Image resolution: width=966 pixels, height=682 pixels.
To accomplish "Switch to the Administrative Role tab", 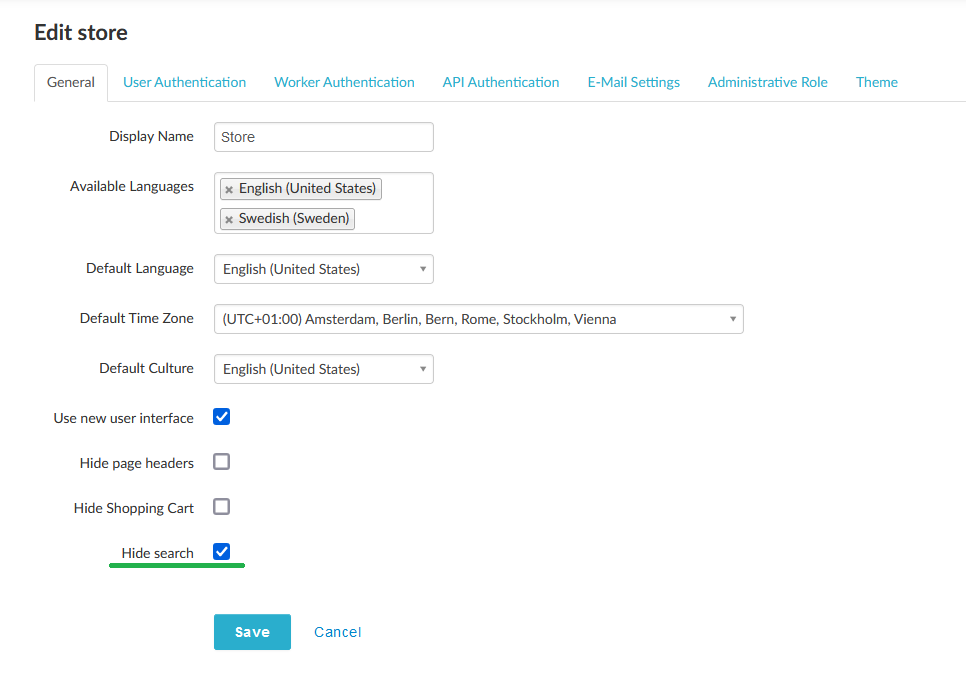I will pos(767,82).
